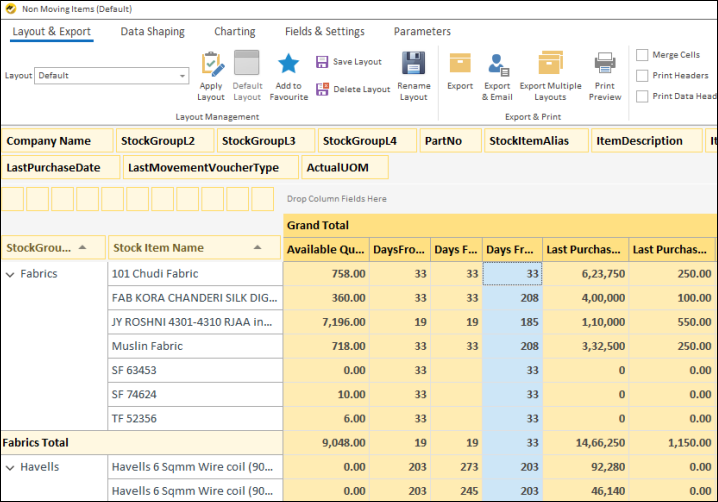Toggle the Print Headers checkbox
Image resolution: width=718 pixels, height=502 pixels.
[642, 76]
